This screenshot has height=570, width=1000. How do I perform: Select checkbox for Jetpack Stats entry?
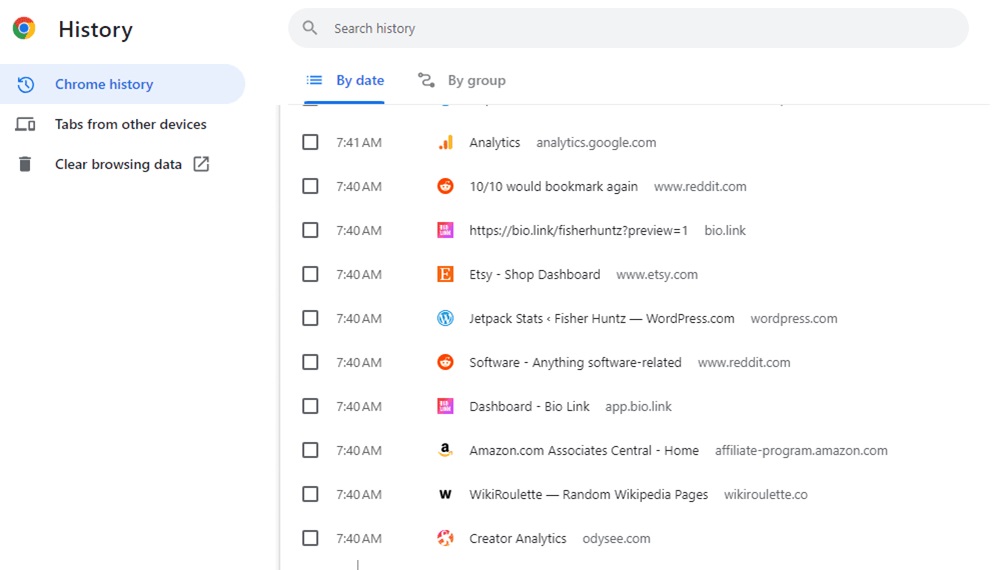coord(310,318)
